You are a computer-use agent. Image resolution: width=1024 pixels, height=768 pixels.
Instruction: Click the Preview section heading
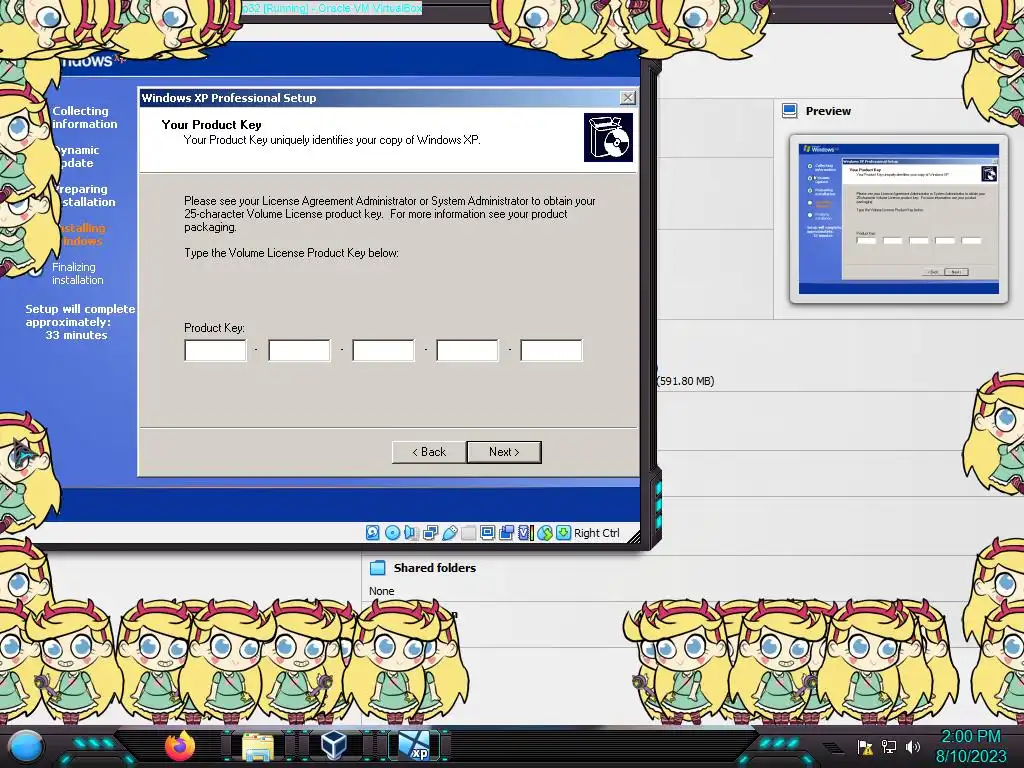coord(828,111)
